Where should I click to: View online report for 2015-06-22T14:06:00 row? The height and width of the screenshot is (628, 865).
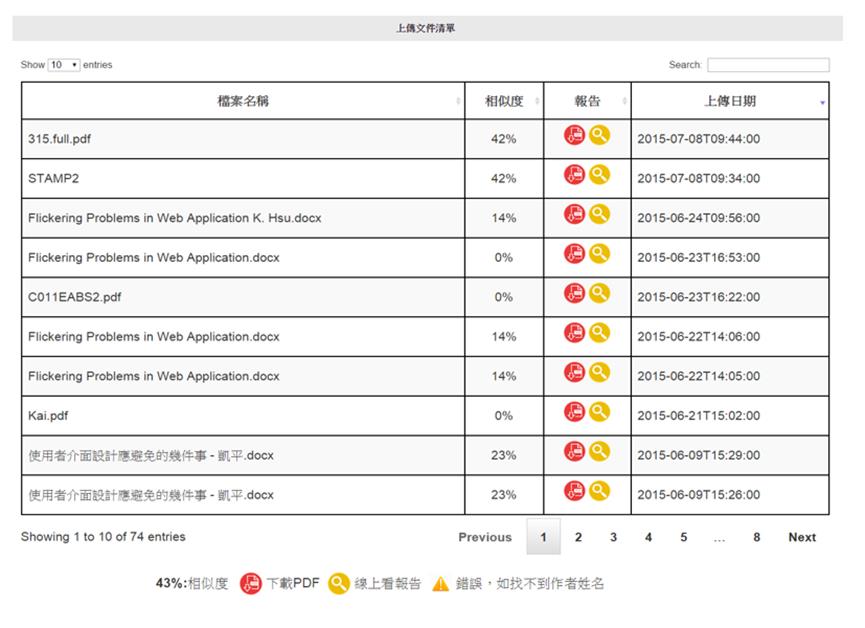(599, 333)
